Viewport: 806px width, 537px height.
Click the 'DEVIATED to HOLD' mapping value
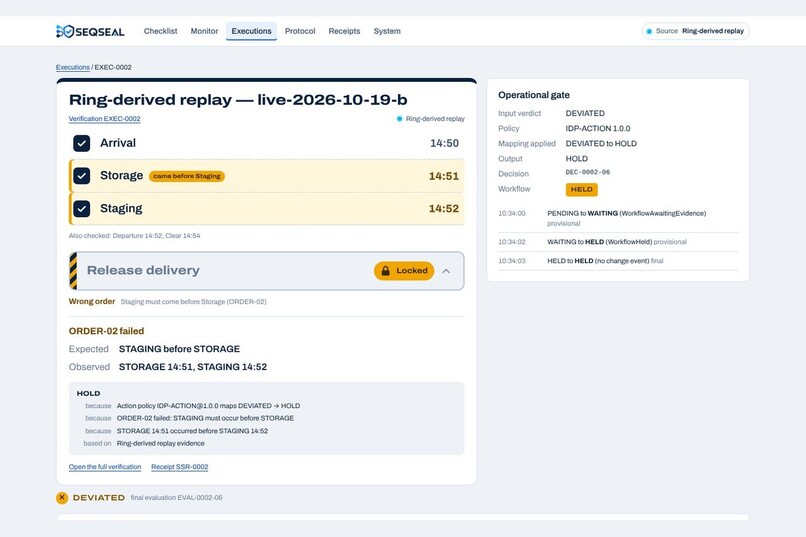pos(601,143)
